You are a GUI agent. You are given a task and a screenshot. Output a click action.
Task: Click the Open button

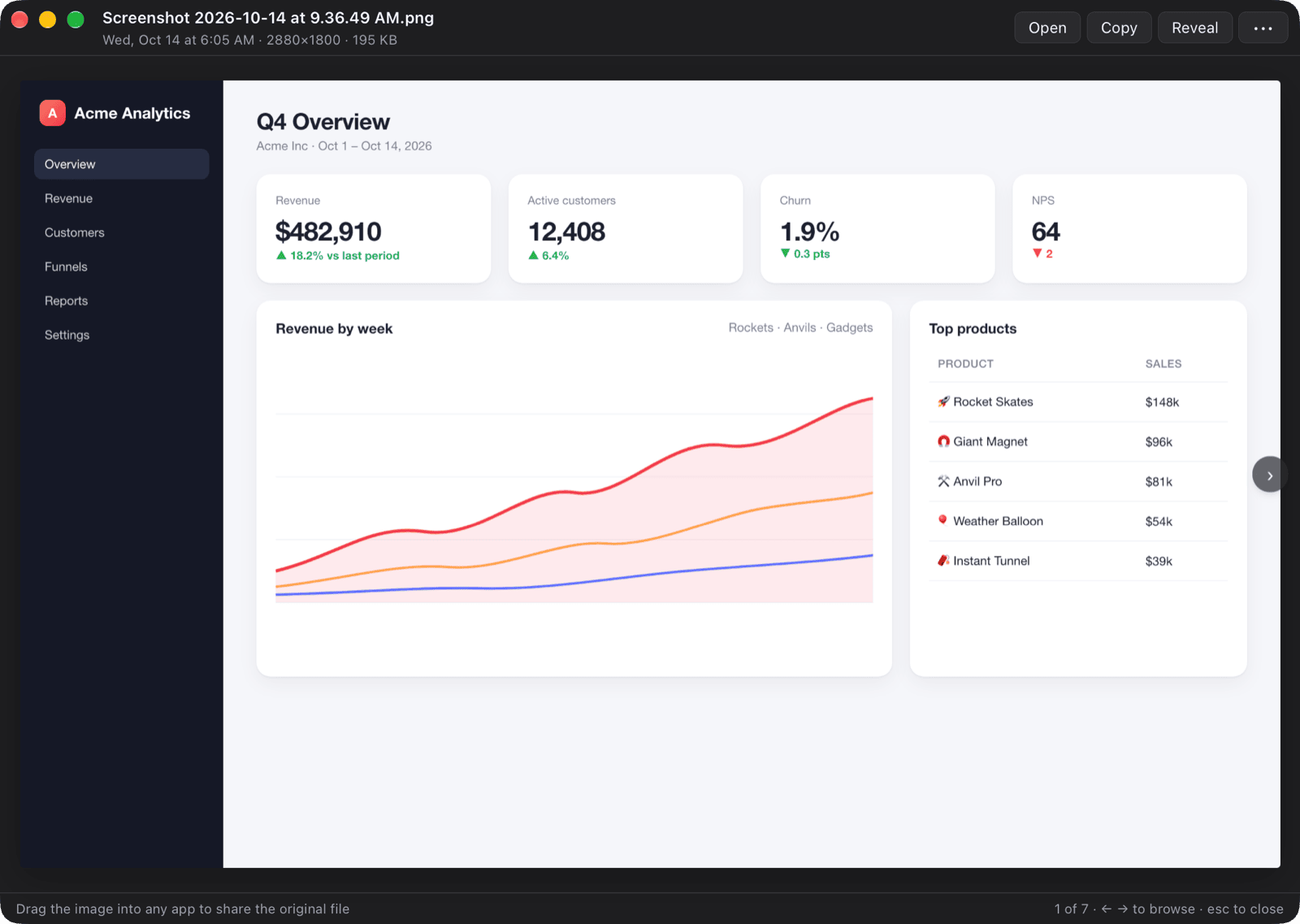[1047, 28]
